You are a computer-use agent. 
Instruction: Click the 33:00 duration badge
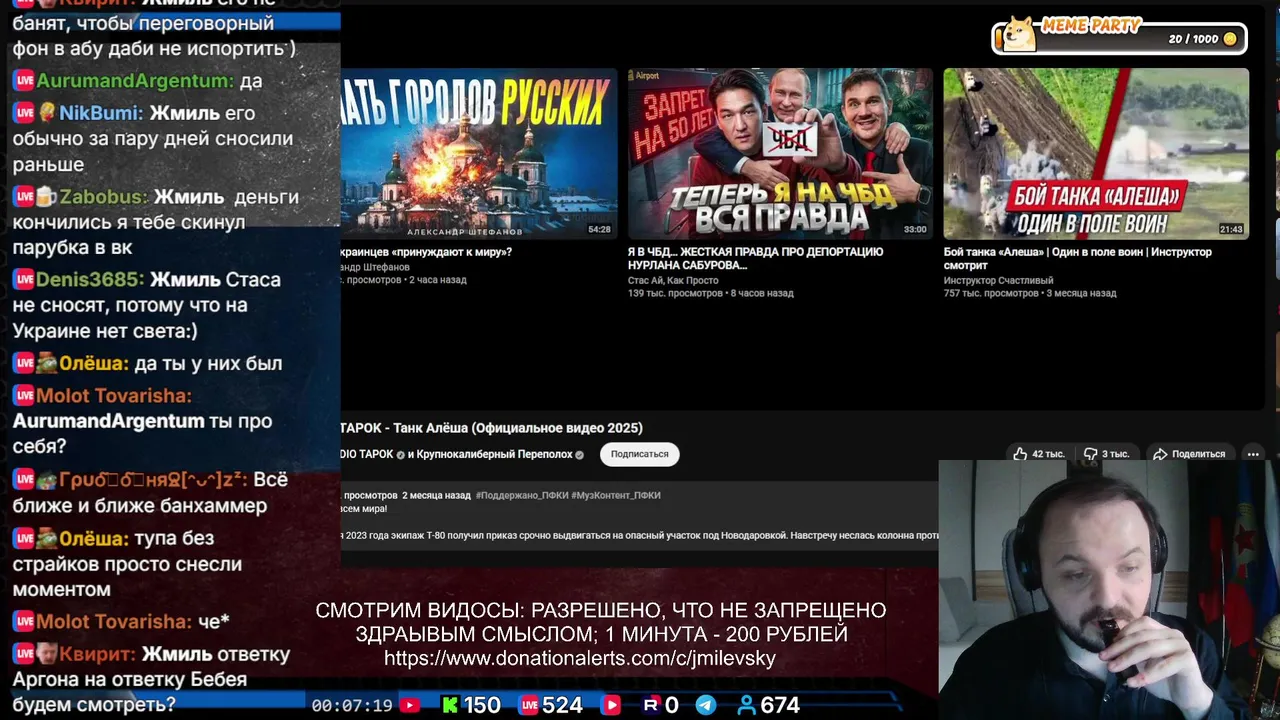click(x=915, y=229)
